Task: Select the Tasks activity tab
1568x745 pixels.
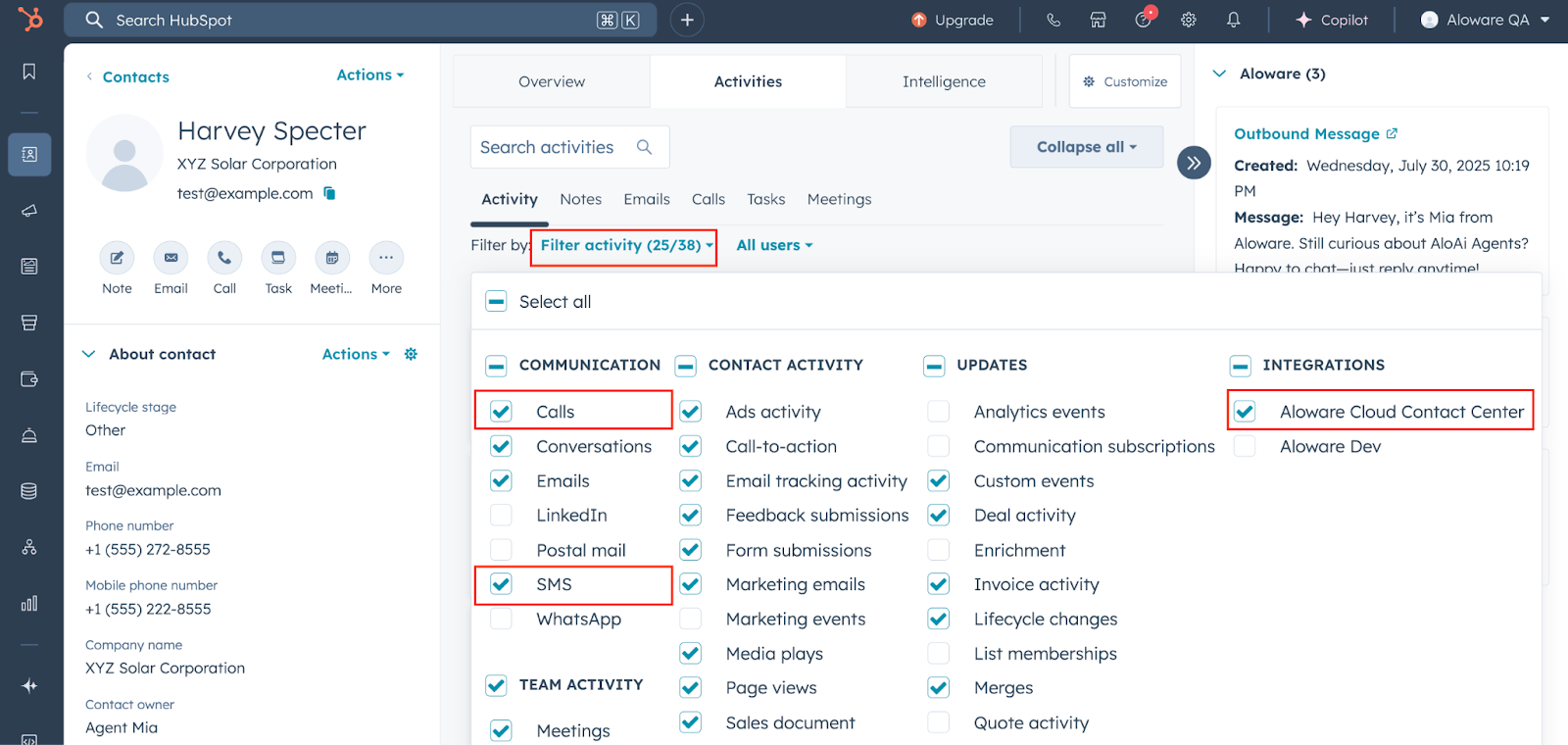Action: [766, 199]
